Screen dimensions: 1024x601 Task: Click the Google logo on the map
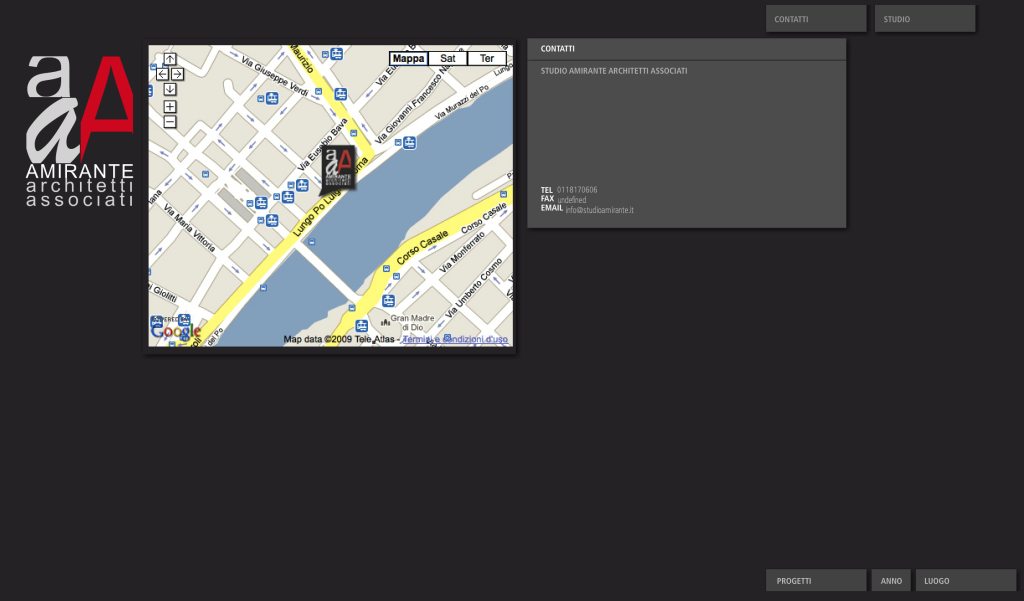pos(175,330)
